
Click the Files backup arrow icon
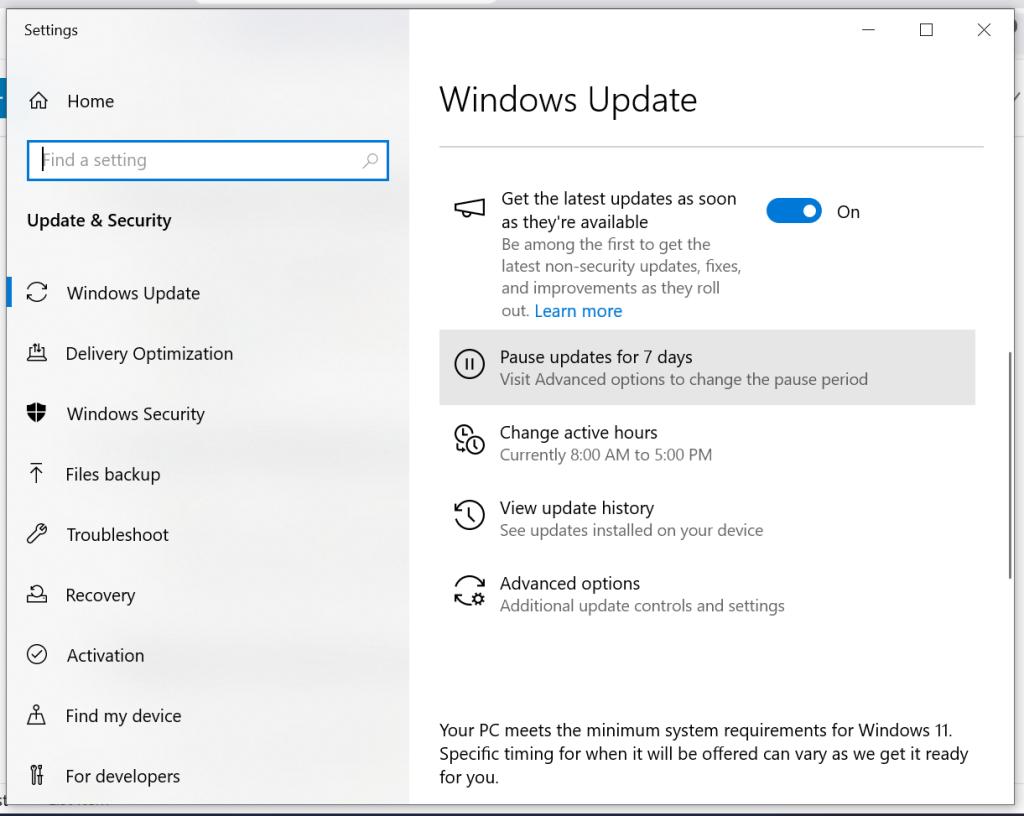click(x=37, y=474)
